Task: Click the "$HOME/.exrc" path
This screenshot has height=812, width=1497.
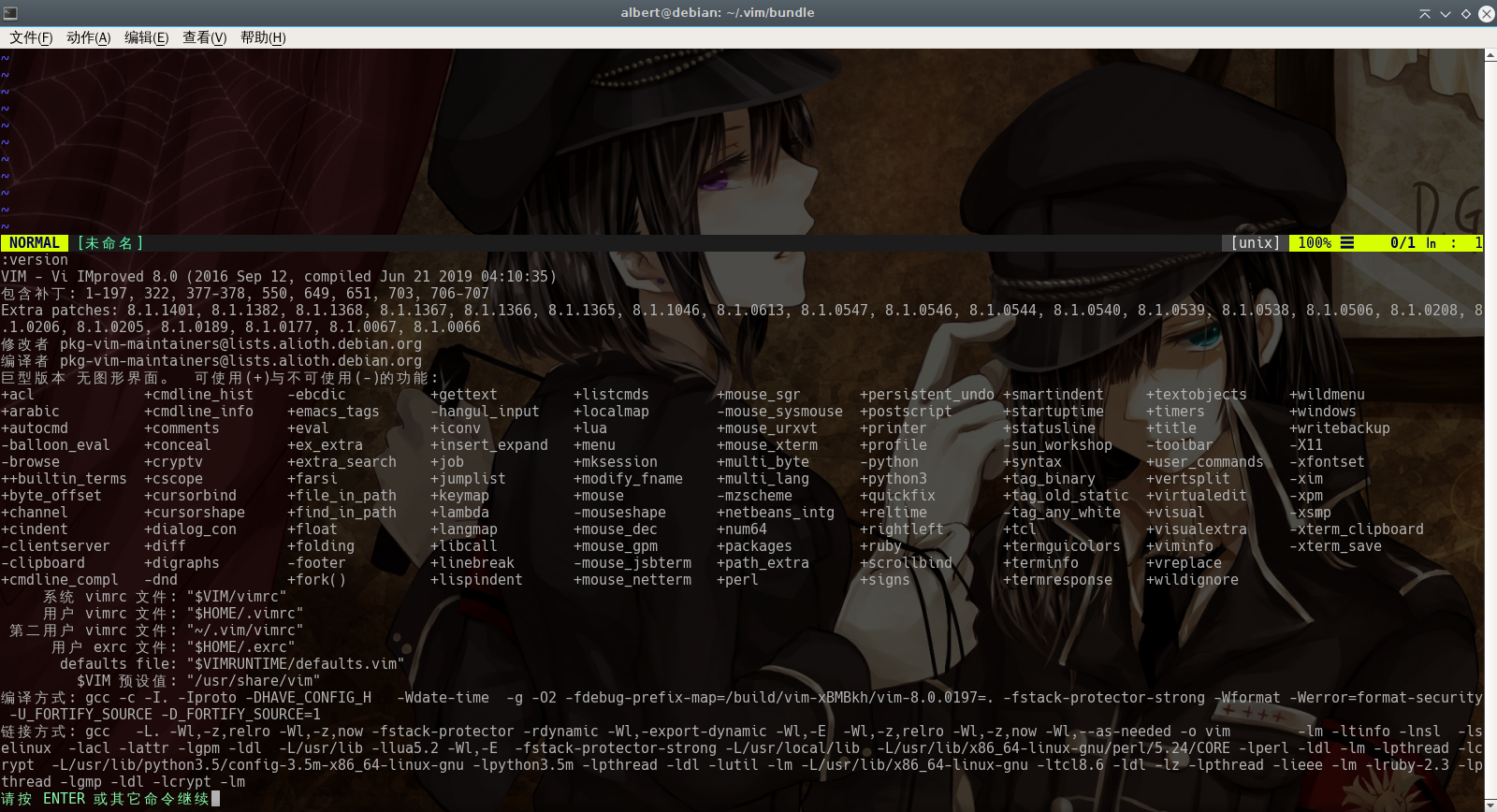Action: coord(241,647)
